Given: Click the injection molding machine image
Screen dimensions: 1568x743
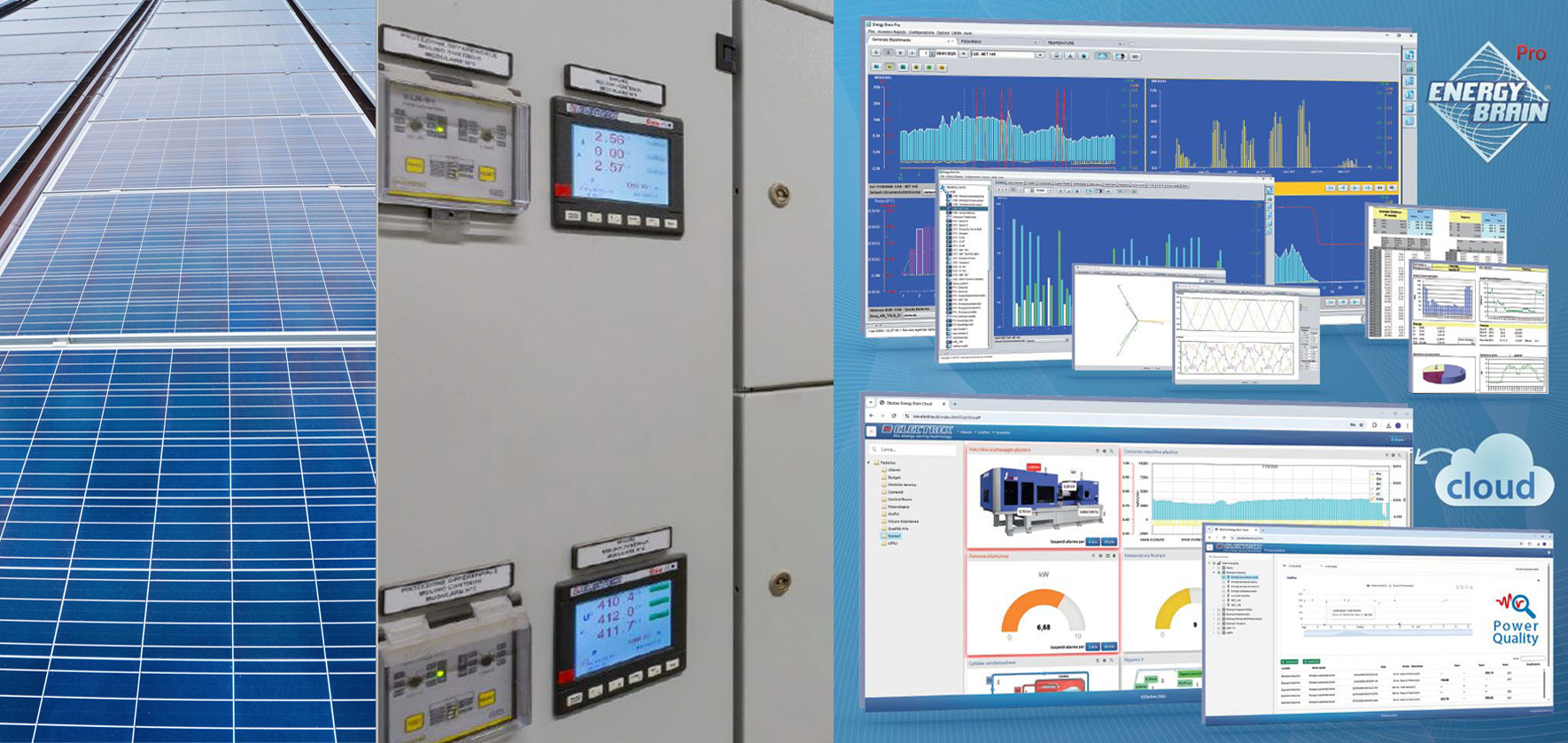Looking at the screenshot, I should [x=1041, y=499].
